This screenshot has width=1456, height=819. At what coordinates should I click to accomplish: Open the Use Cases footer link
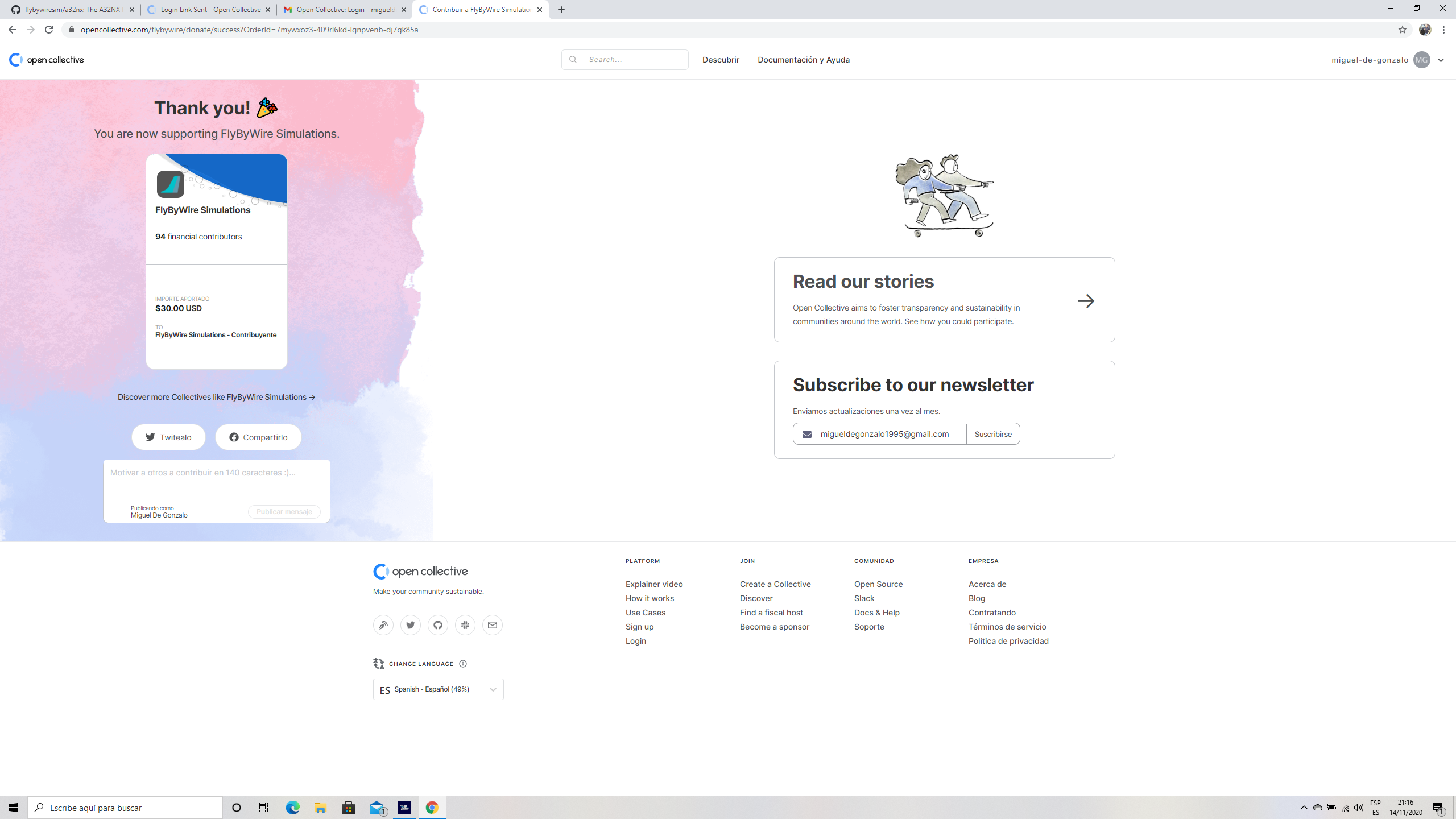click(646, 613)
